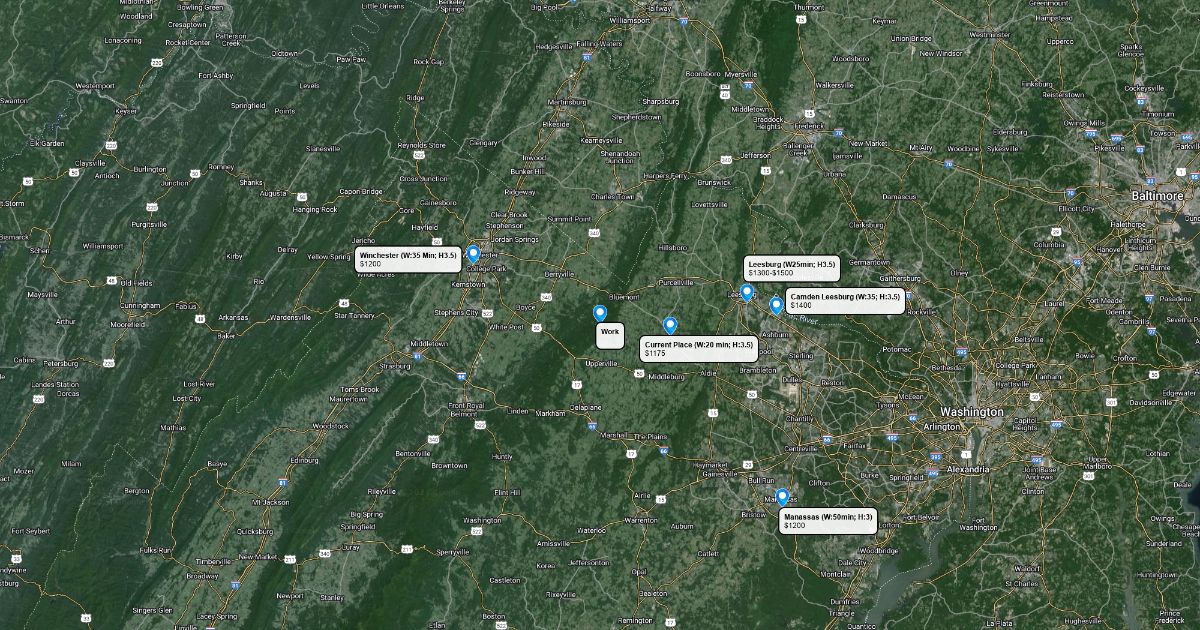Open the Camden Leesburg $1400 label

coord(846,301)
